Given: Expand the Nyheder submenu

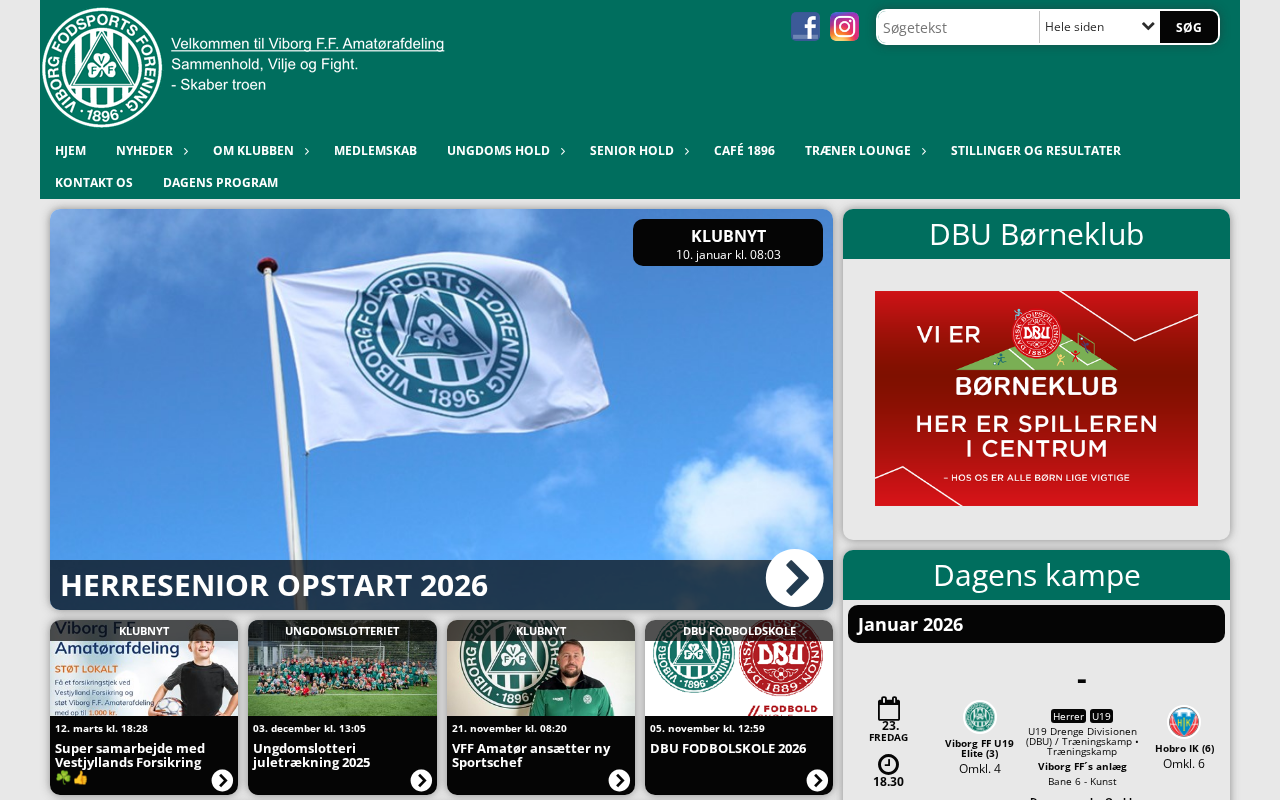Looking at the screenshot, I should point(186,151).
